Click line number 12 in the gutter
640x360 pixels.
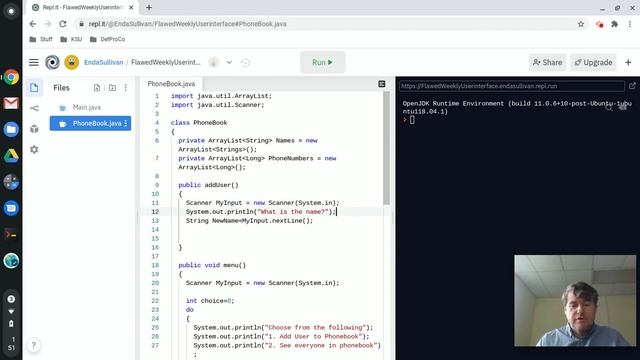click(155, 212)
